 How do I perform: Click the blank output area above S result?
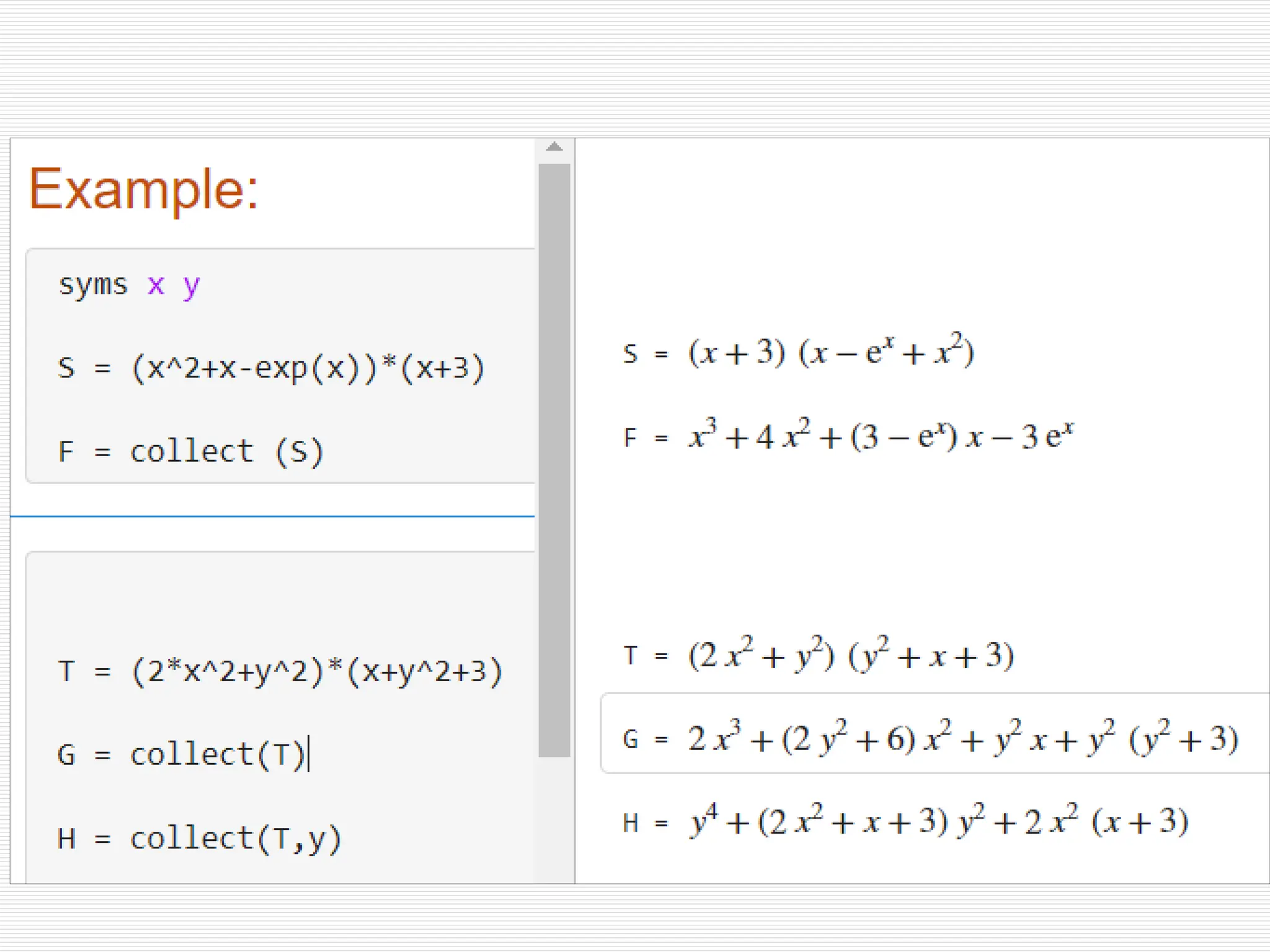918,236
